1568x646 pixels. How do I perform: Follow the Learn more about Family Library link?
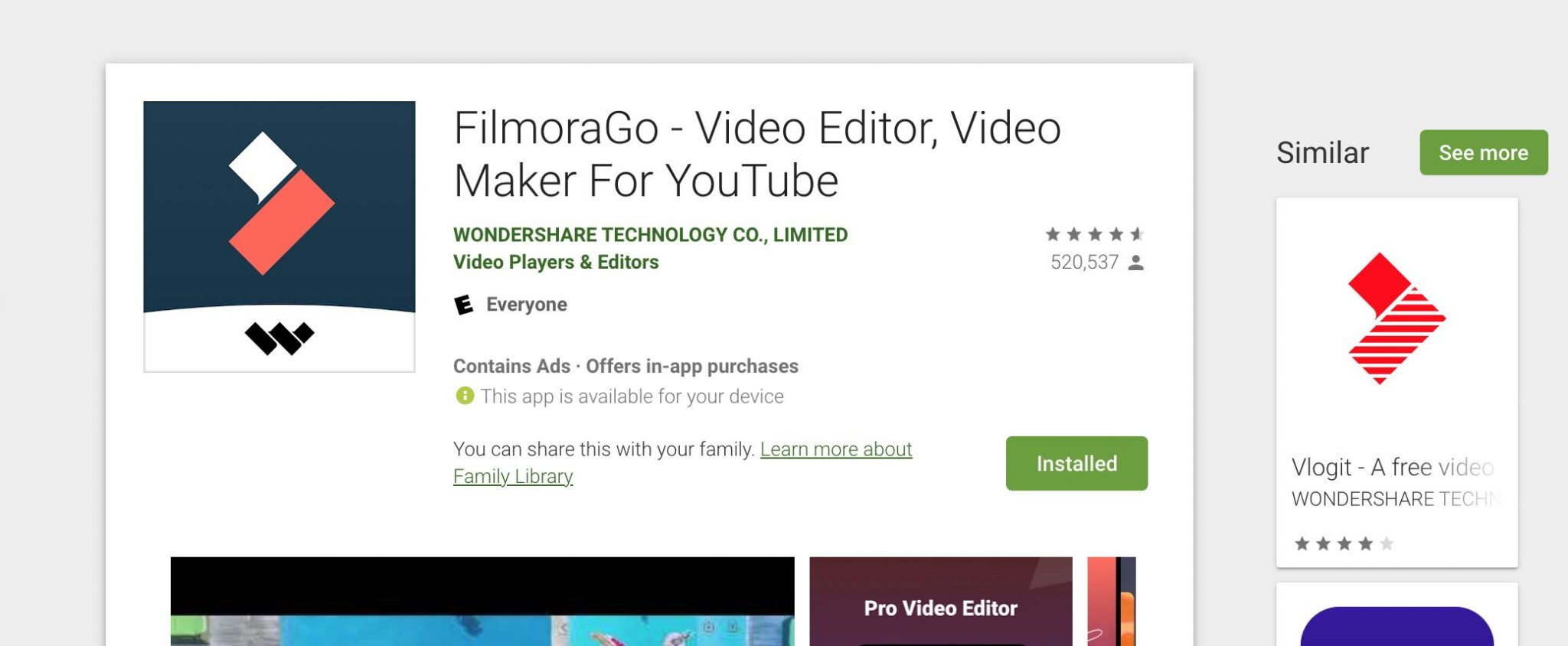tap(683, 462)
